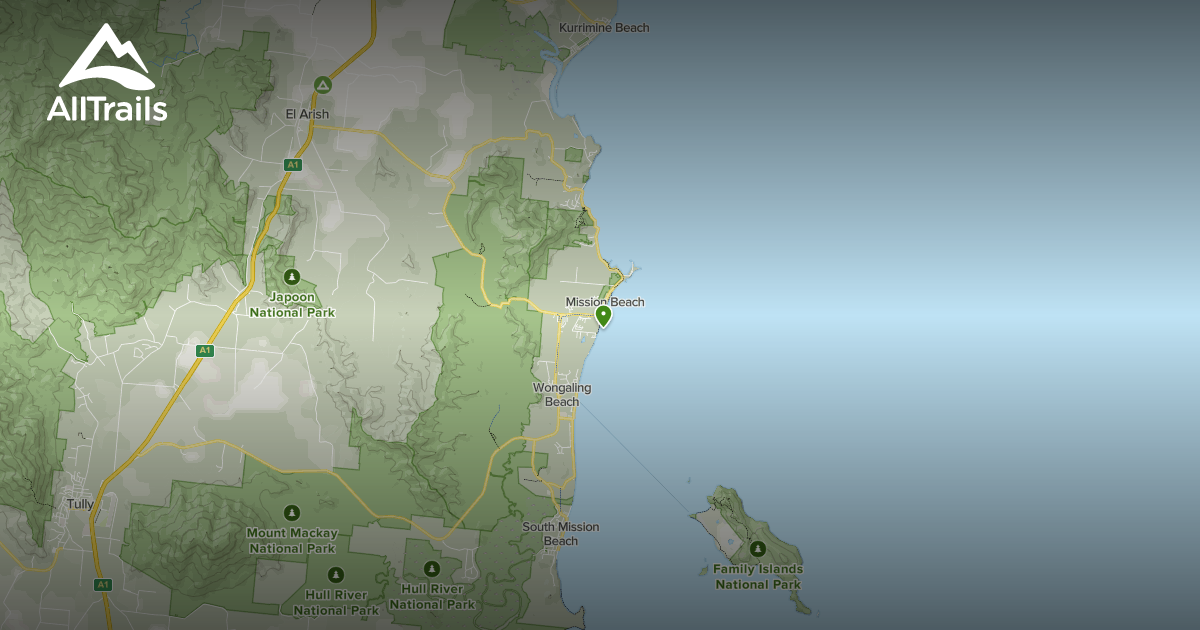Viewport: 1200px width, 630px height.
Task: Click the South Mission Beach label
Action: [561, 534]
